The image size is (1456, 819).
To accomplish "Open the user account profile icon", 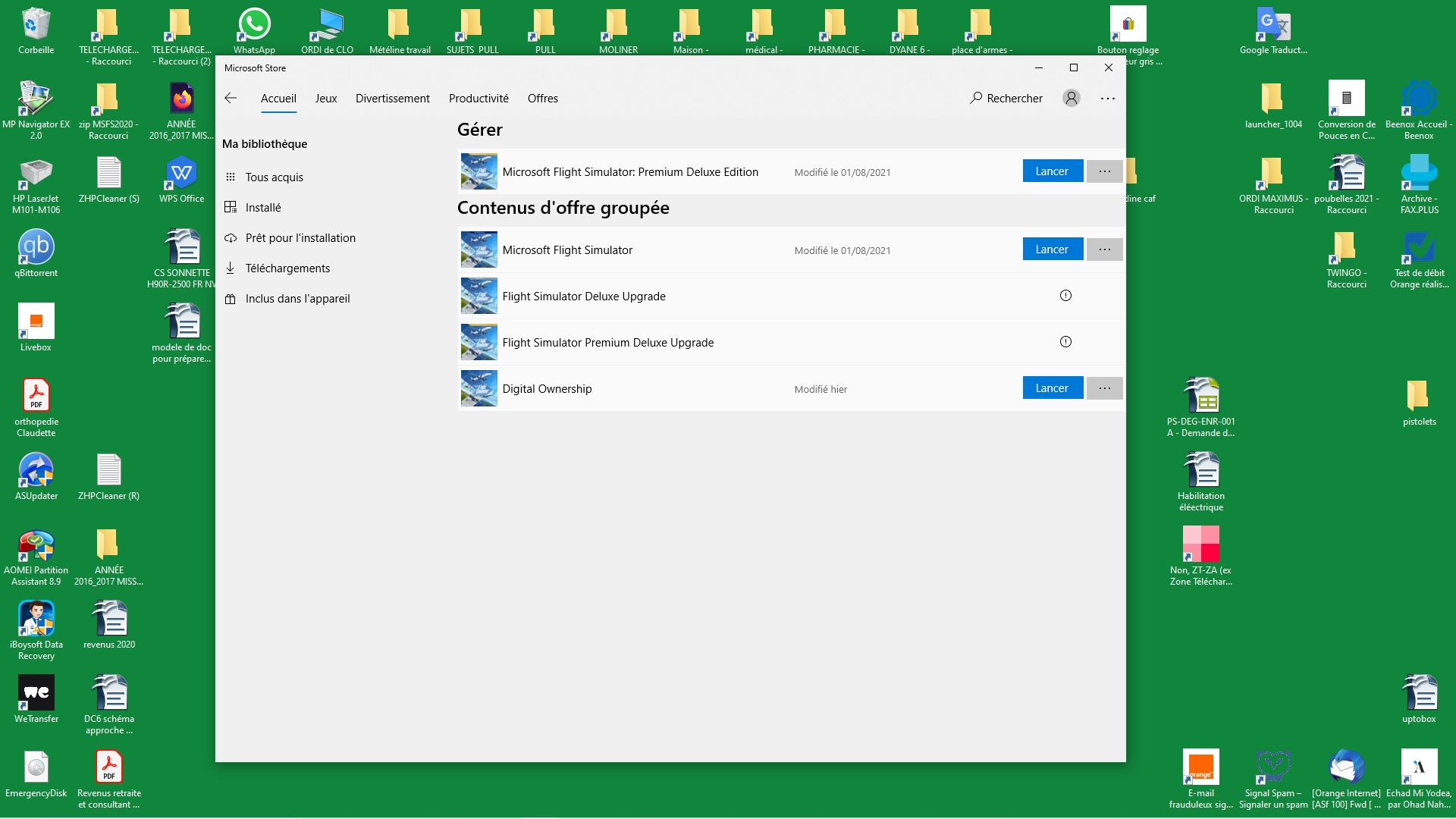I will click(1071, 98).
